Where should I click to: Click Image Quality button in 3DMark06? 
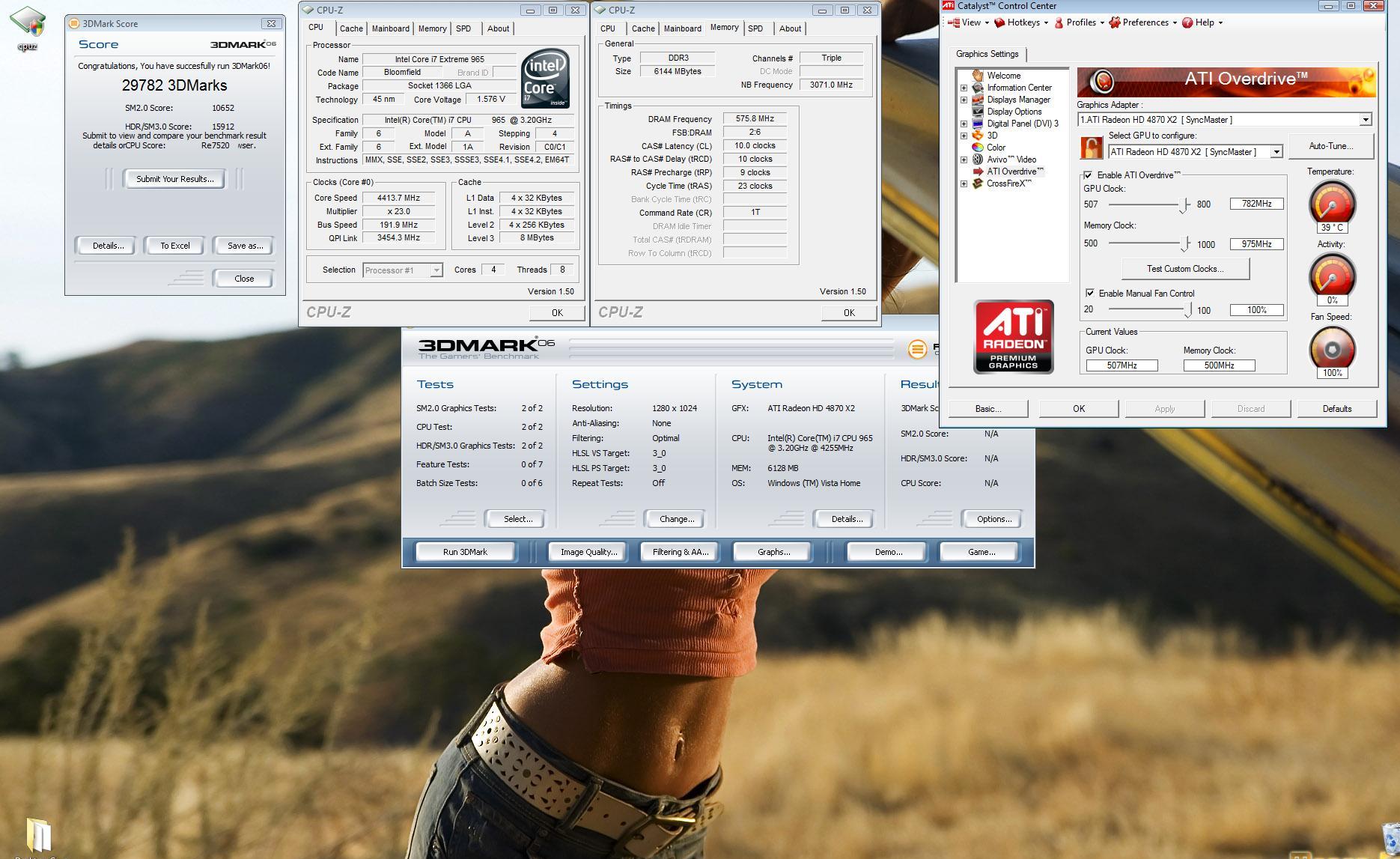(x=588, y=552)
